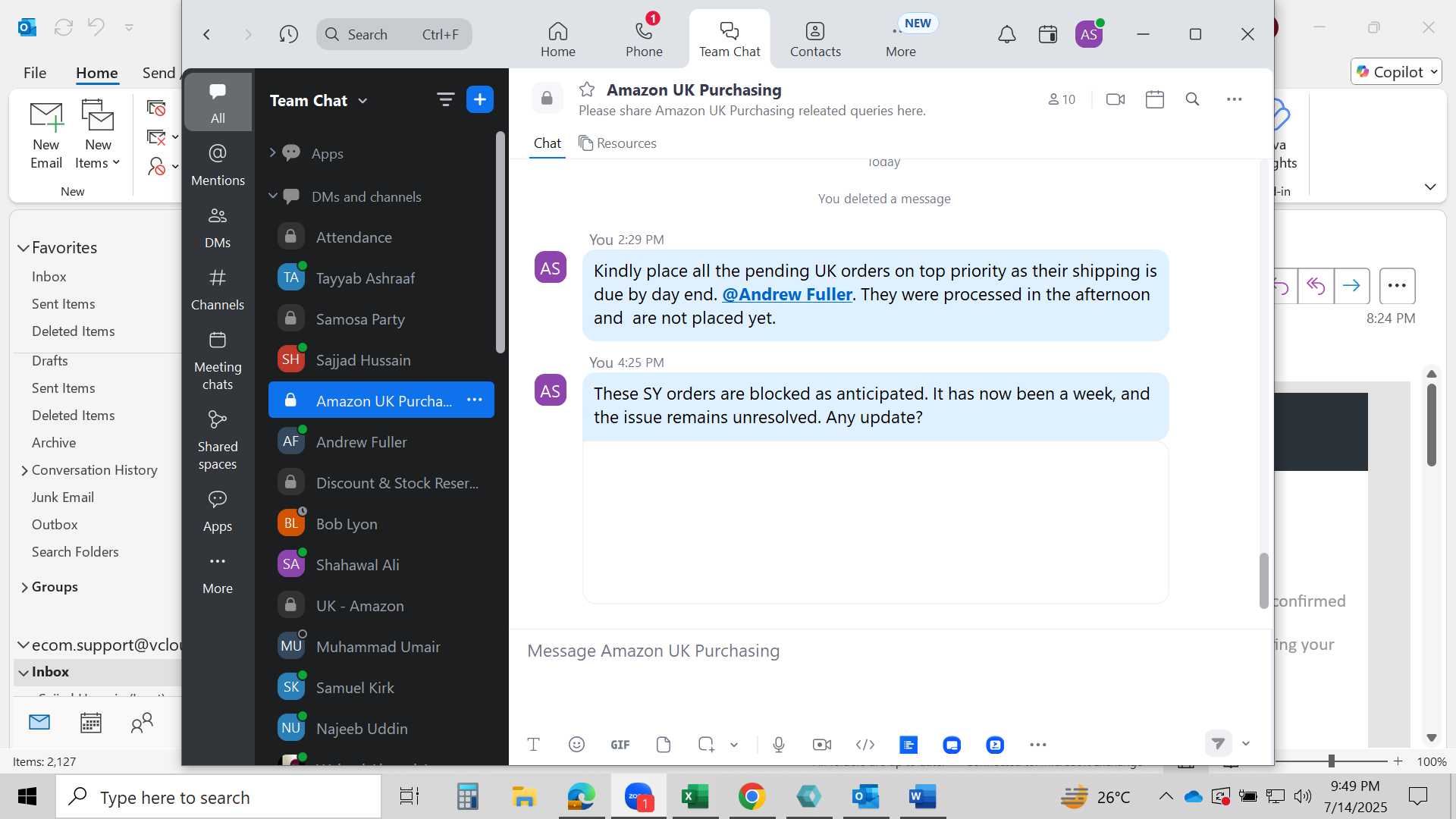The image size is (1456, 819).
Task: Record a video message with the camera icon
Action: pyautogui.click(x=822, y=745)
